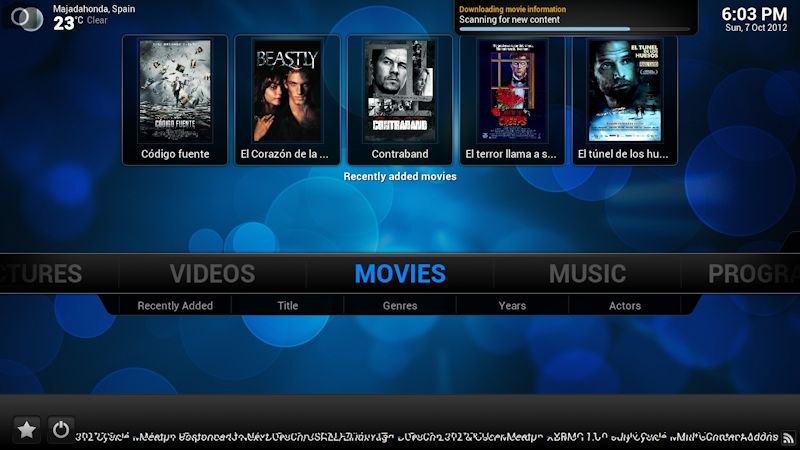Click the 23°C temperature reading
The height and width of the screenshot is (450, 800).
point(68,22)
